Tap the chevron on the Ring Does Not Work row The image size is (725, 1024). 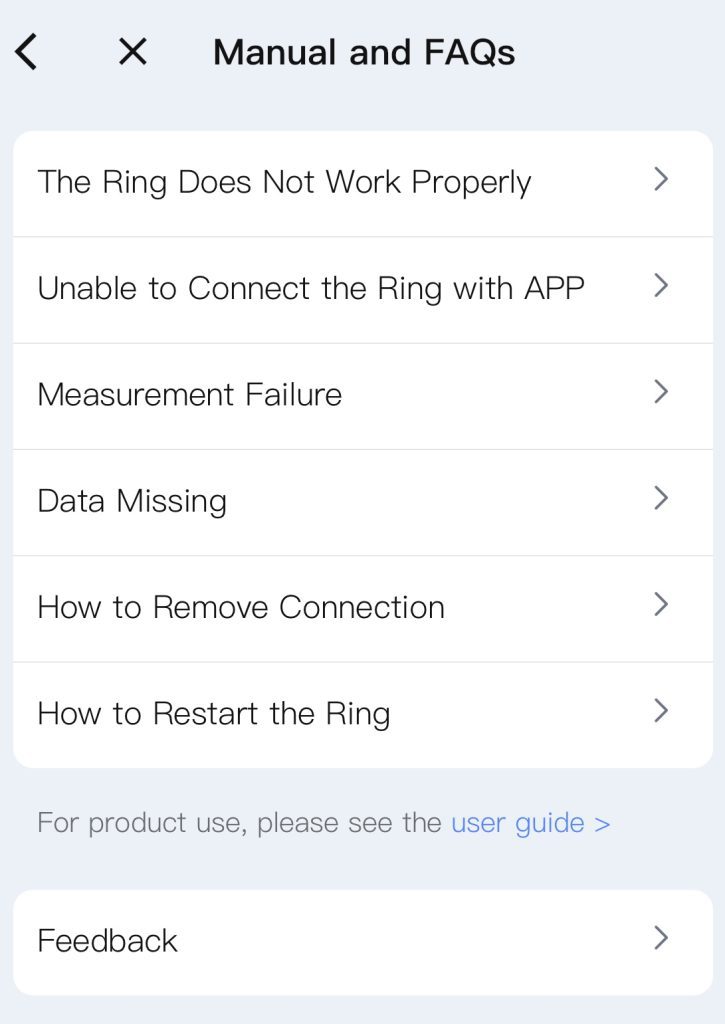tap(661, 179)
